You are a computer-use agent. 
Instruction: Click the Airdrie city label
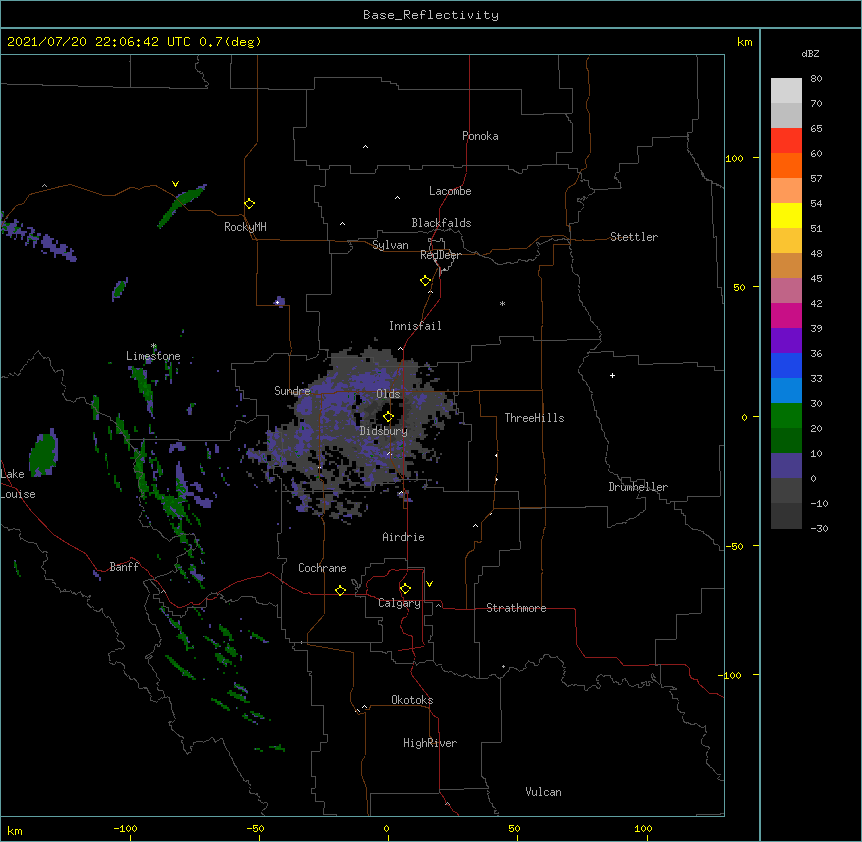[403, 537]
